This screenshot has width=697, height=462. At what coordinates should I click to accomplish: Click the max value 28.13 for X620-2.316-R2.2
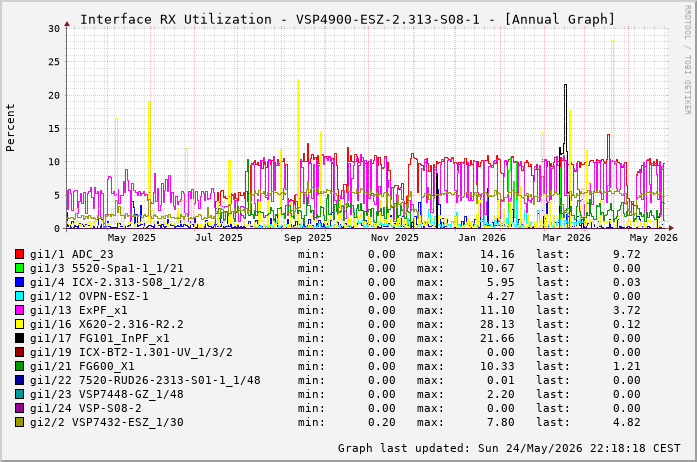(497, 324)
